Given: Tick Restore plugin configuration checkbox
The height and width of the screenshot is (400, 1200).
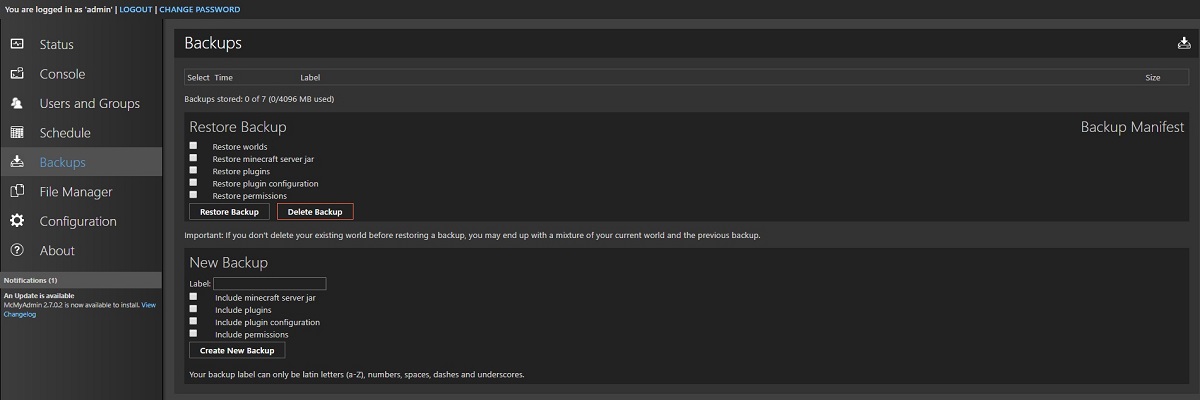Looking at the screenshot, I should 193,183.
